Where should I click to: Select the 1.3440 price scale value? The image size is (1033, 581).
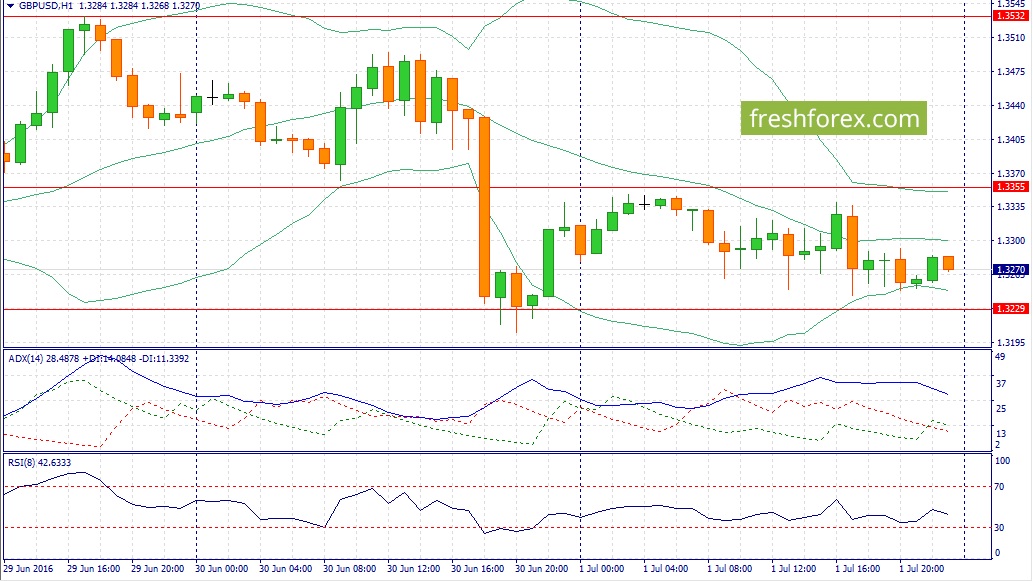1011,106
